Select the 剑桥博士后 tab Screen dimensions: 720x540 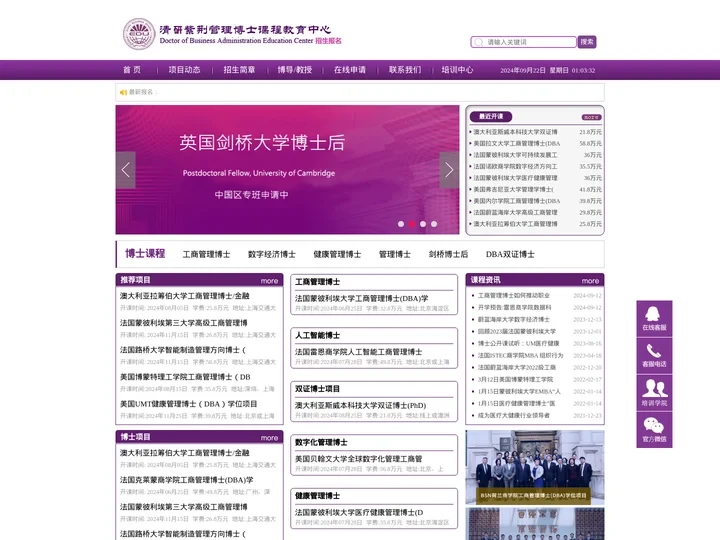tap(448, 254)
